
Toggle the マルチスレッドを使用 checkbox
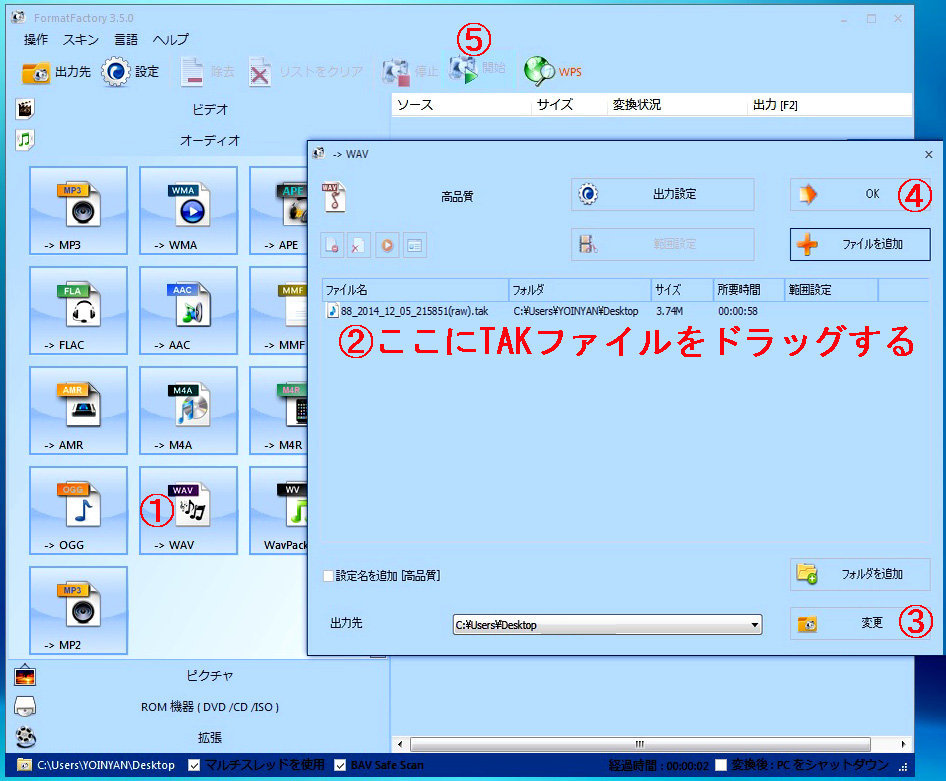point(195,765)
